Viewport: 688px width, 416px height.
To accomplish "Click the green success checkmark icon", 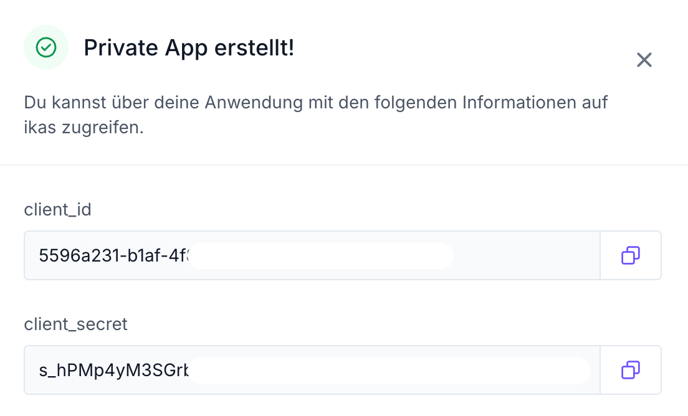I will pos(46,47).
